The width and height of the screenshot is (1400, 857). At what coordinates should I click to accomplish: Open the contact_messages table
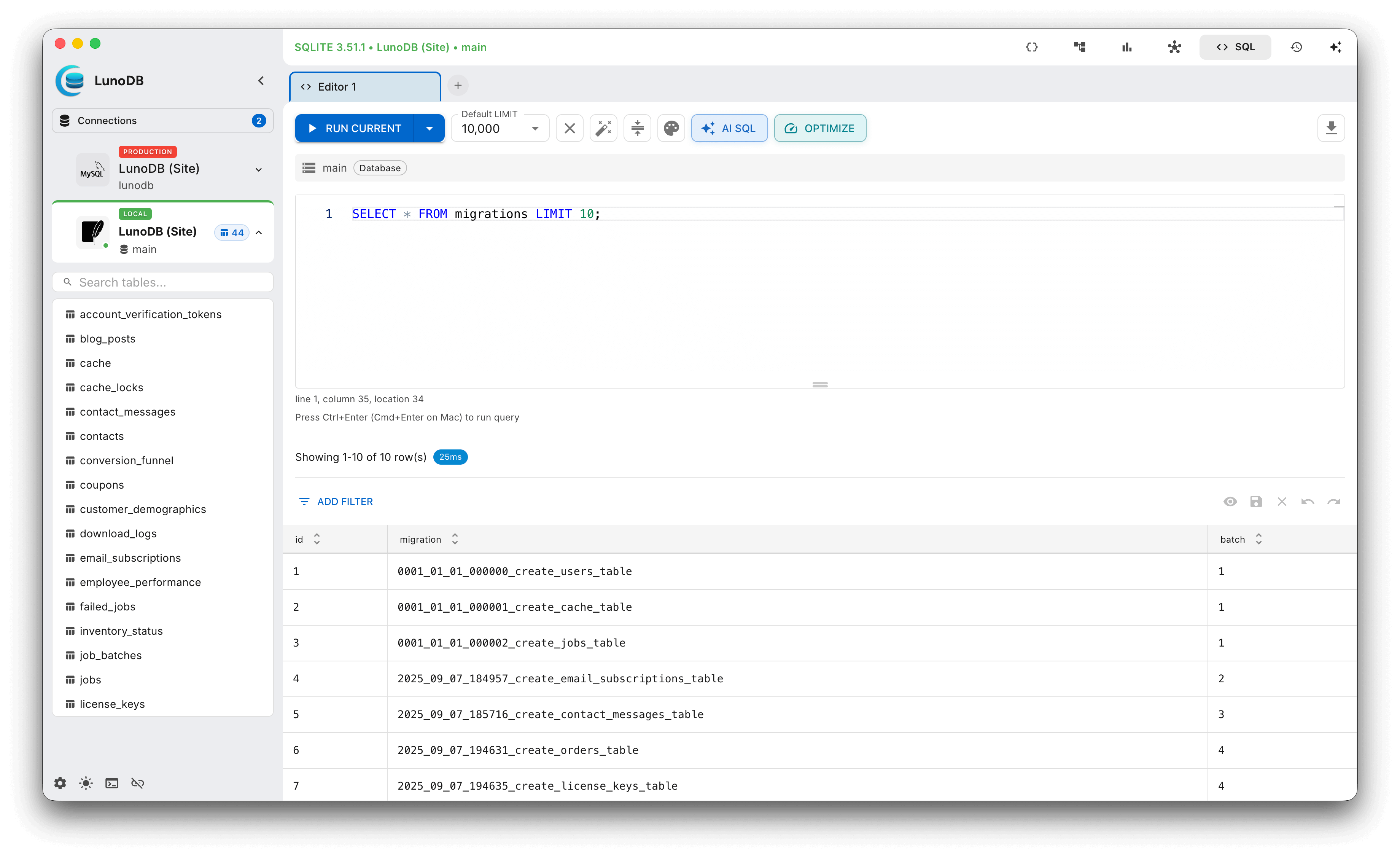tap(162, 412)
